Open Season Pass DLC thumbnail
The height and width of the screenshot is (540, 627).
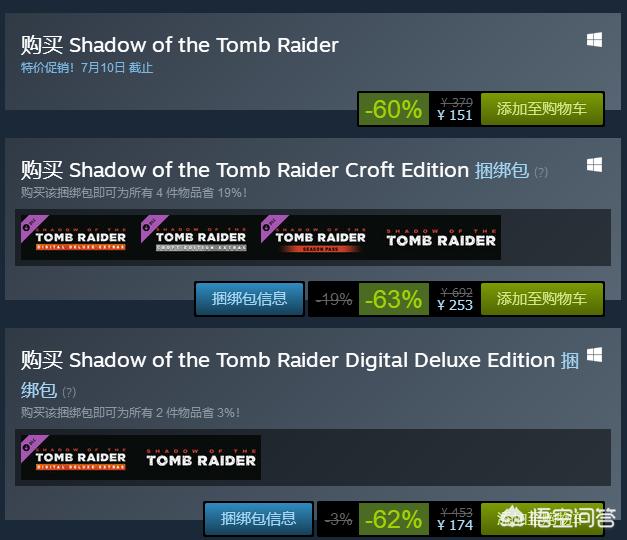coord(320,237)
